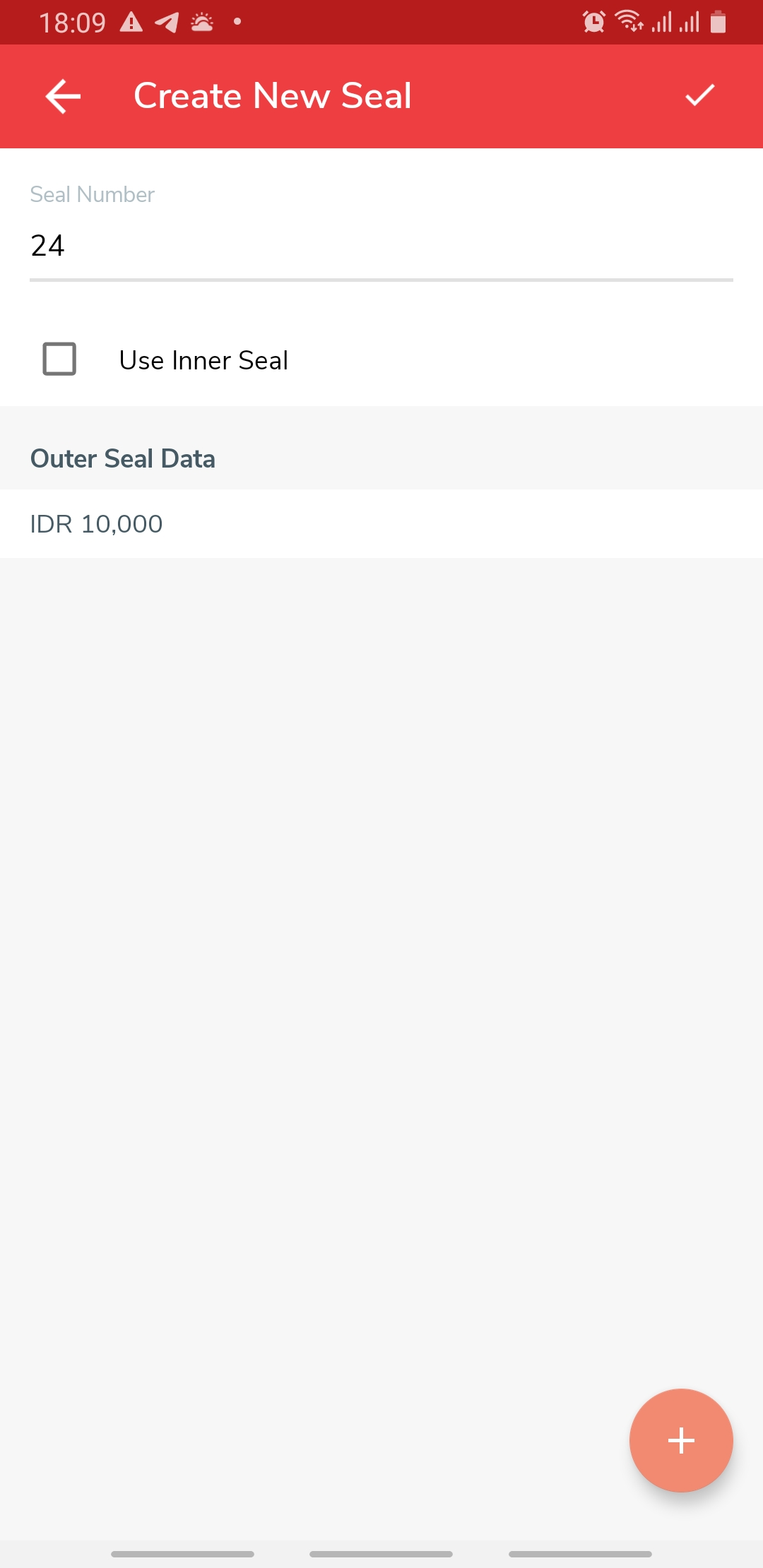Enable the Use Inner Seal checkbox
Viewport: 763px width, 1568px height.
coord(59,359)
